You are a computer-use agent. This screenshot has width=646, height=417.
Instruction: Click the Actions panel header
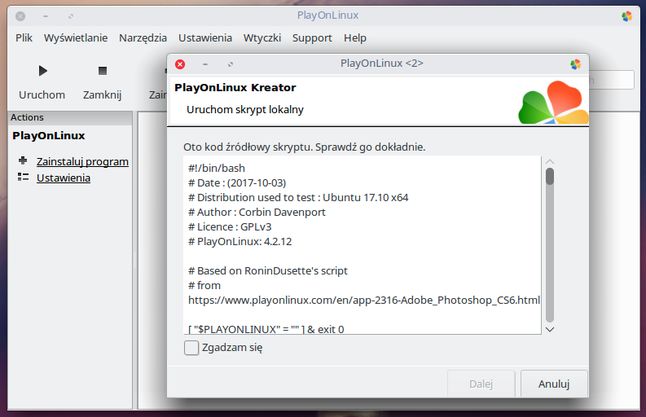[70, 117]
